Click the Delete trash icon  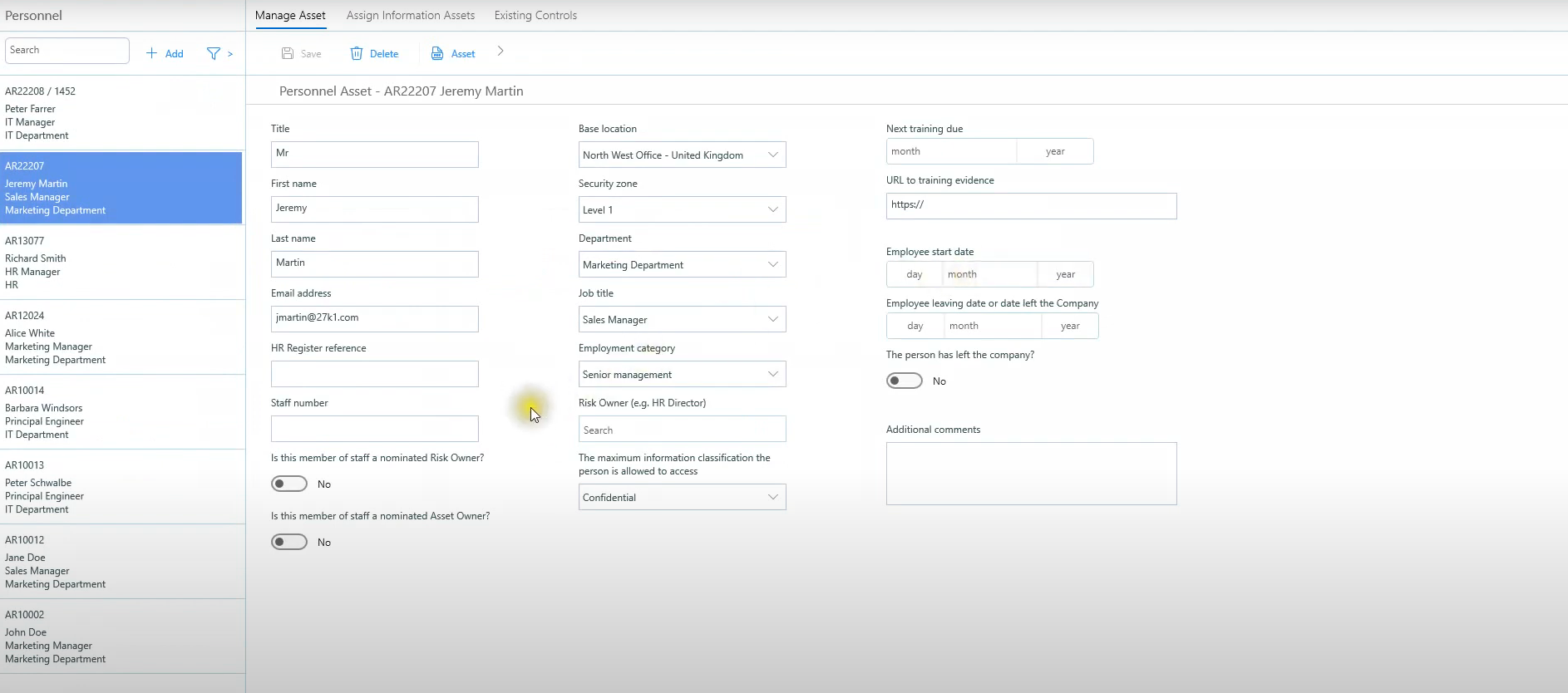(357, 53)
